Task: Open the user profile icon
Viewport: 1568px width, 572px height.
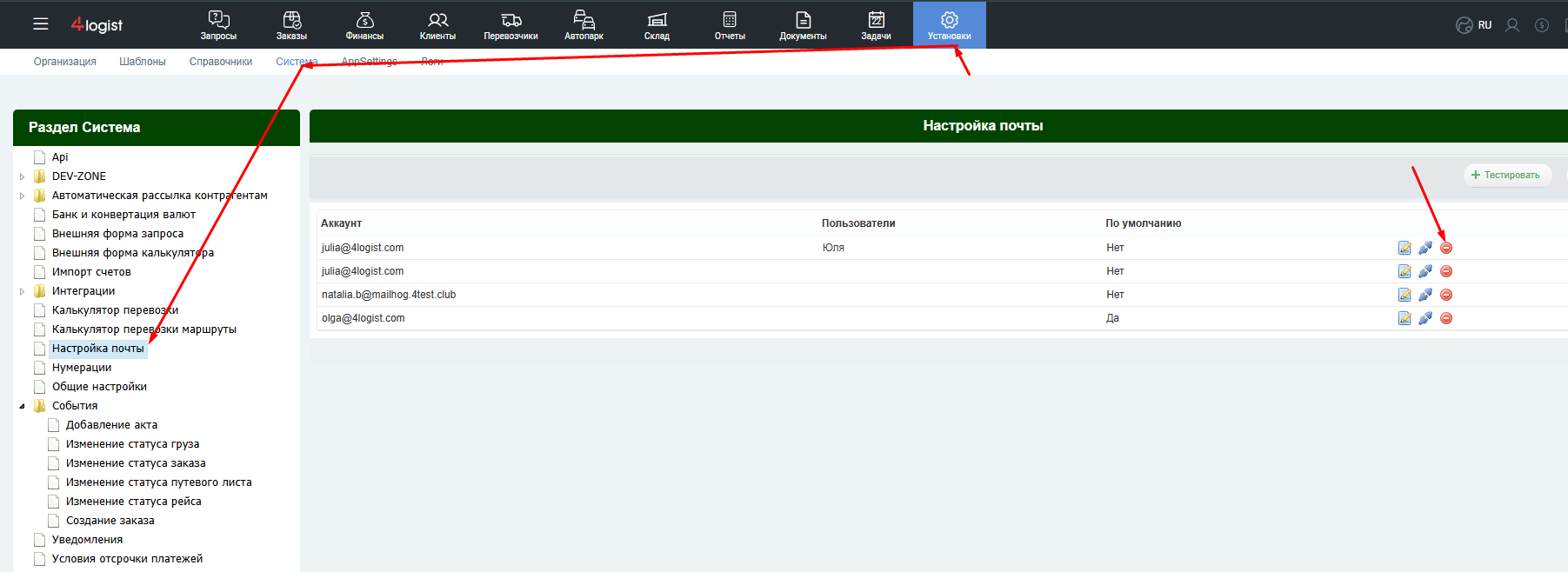Action: point(1512,25)
